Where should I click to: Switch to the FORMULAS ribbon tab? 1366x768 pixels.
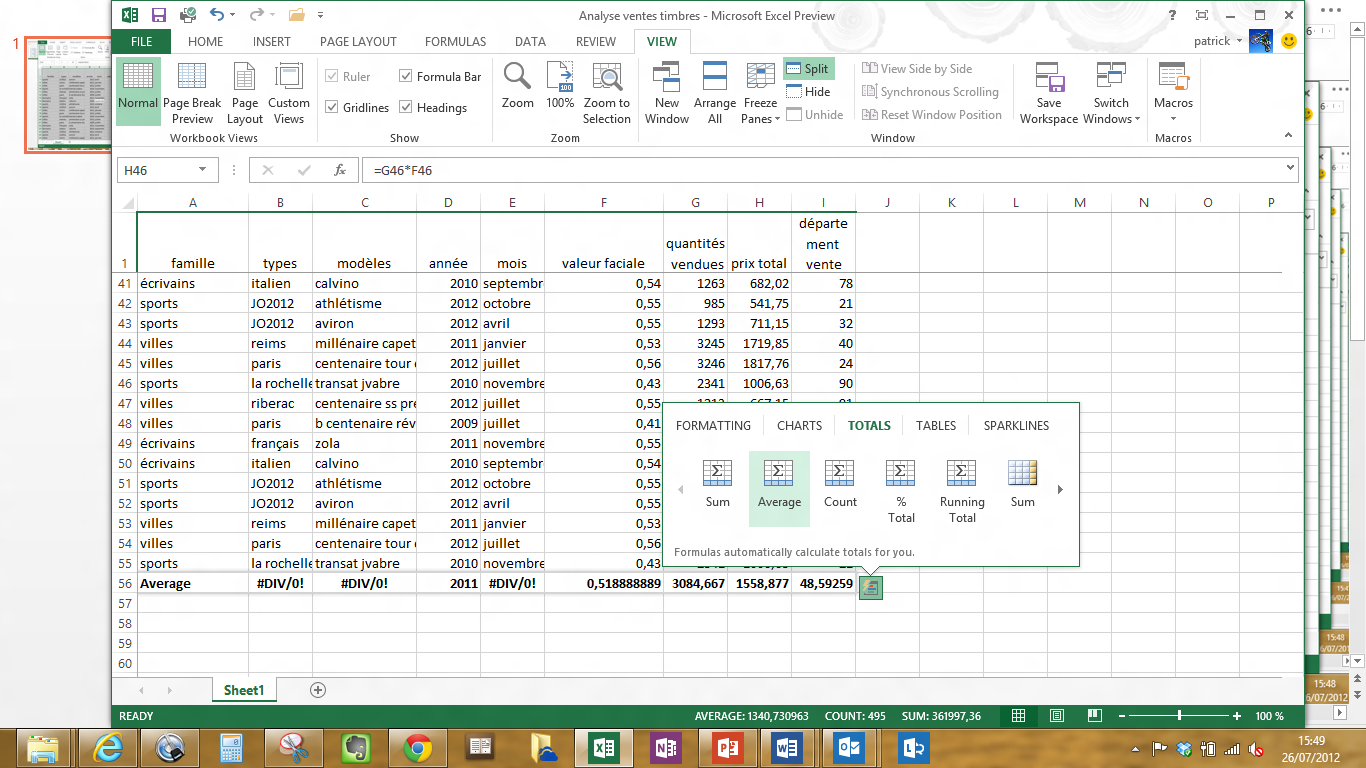(x=455, y=42)
